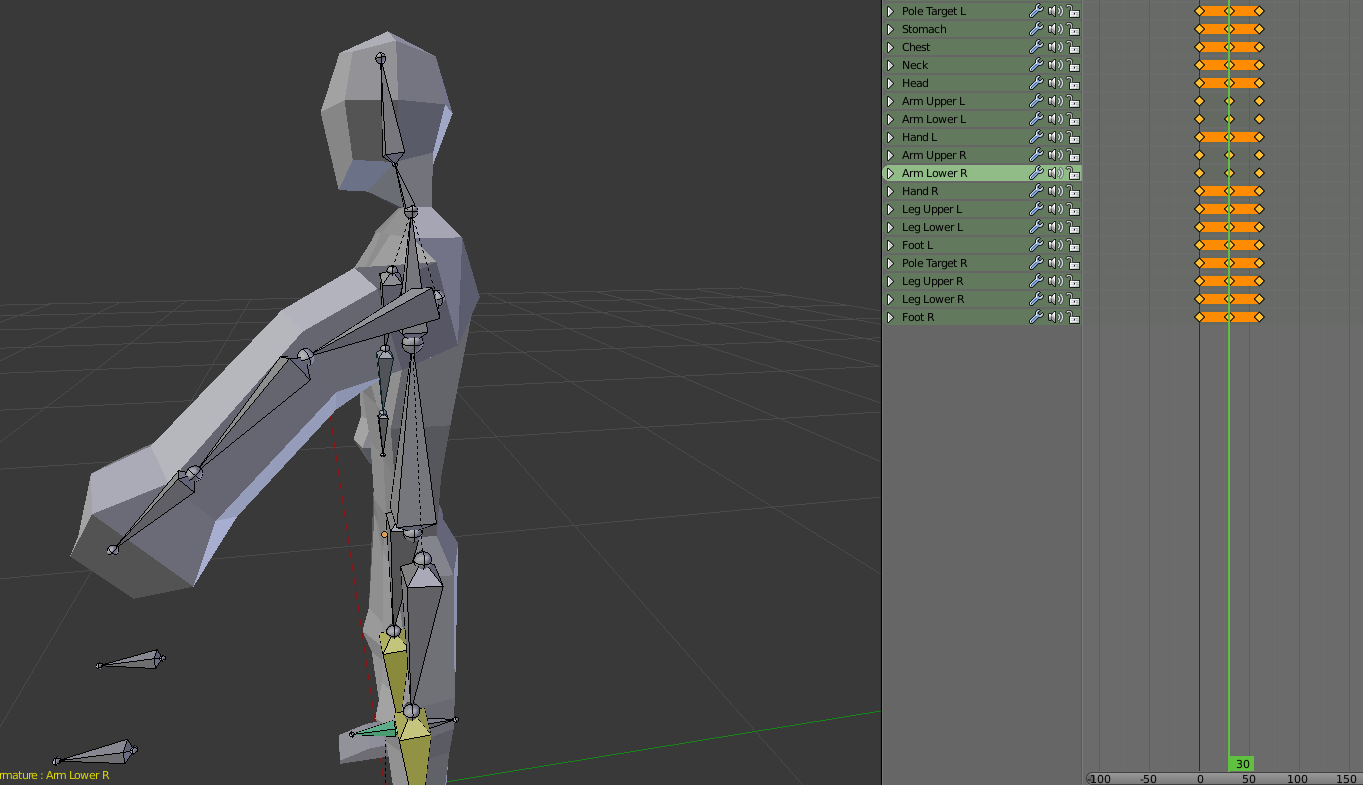Select the Arm Lower L channel name
Image resolution: width=1363 pixels, height=785 pixels.
934,119
